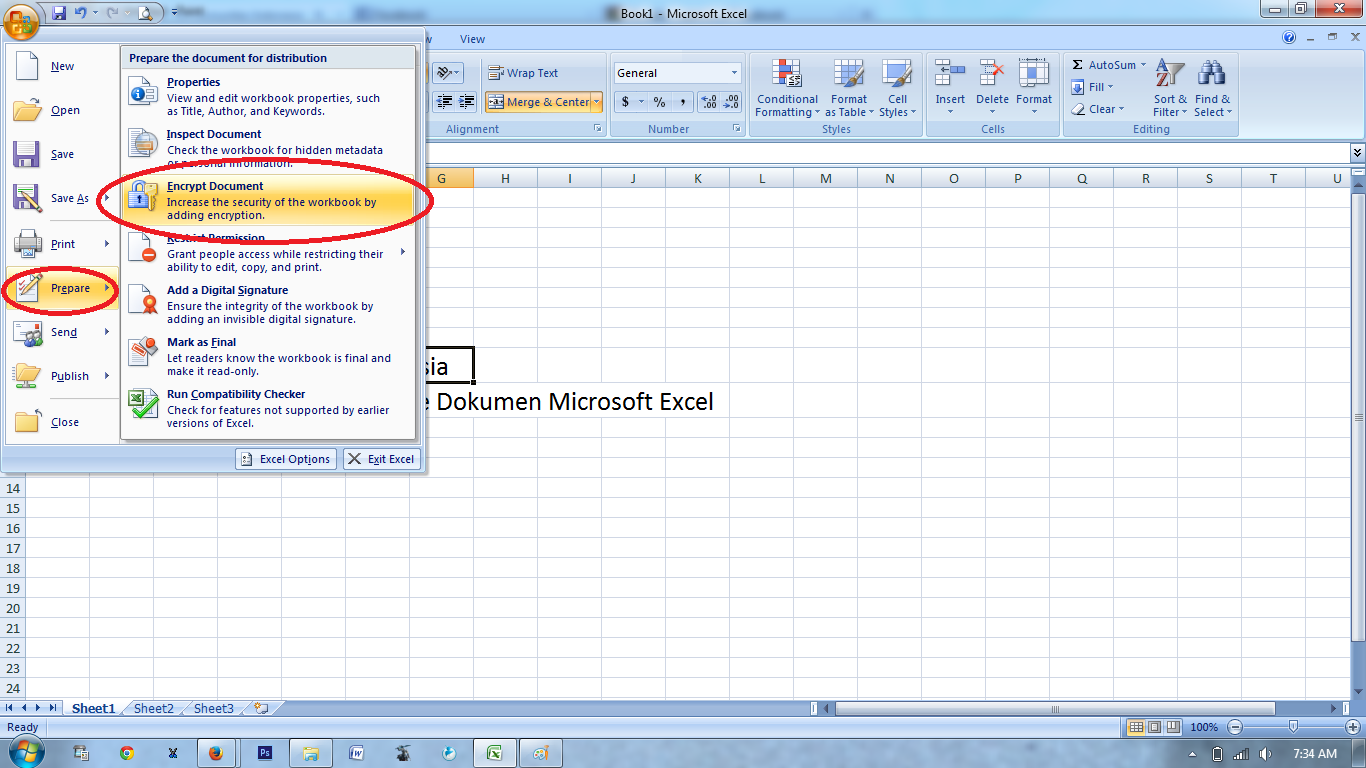This screenshot has width=1366, height=768.
Task: Open Photoshop from the taskbar
Action: pyautogui.click(x=265, y=753)
